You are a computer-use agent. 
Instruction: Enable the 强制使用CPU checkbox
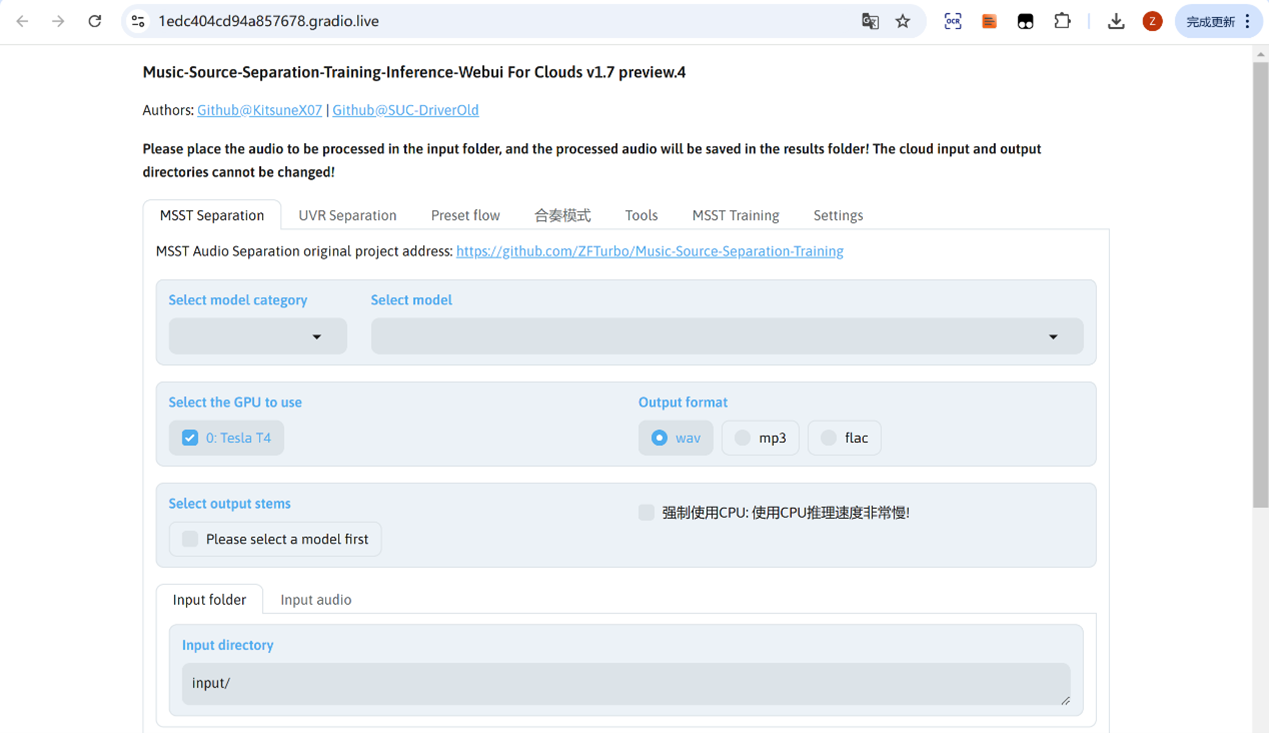coord(647,513)
